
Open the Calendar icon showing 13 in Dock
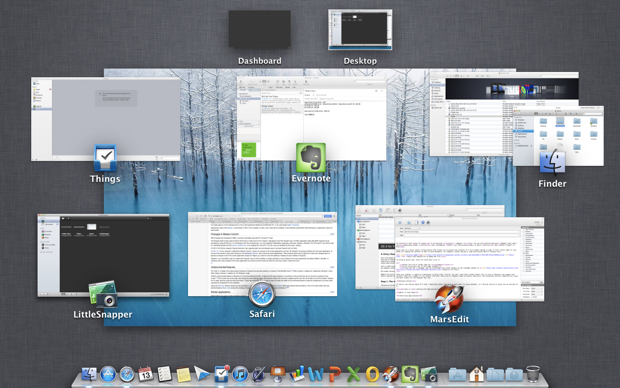point(146,374)
